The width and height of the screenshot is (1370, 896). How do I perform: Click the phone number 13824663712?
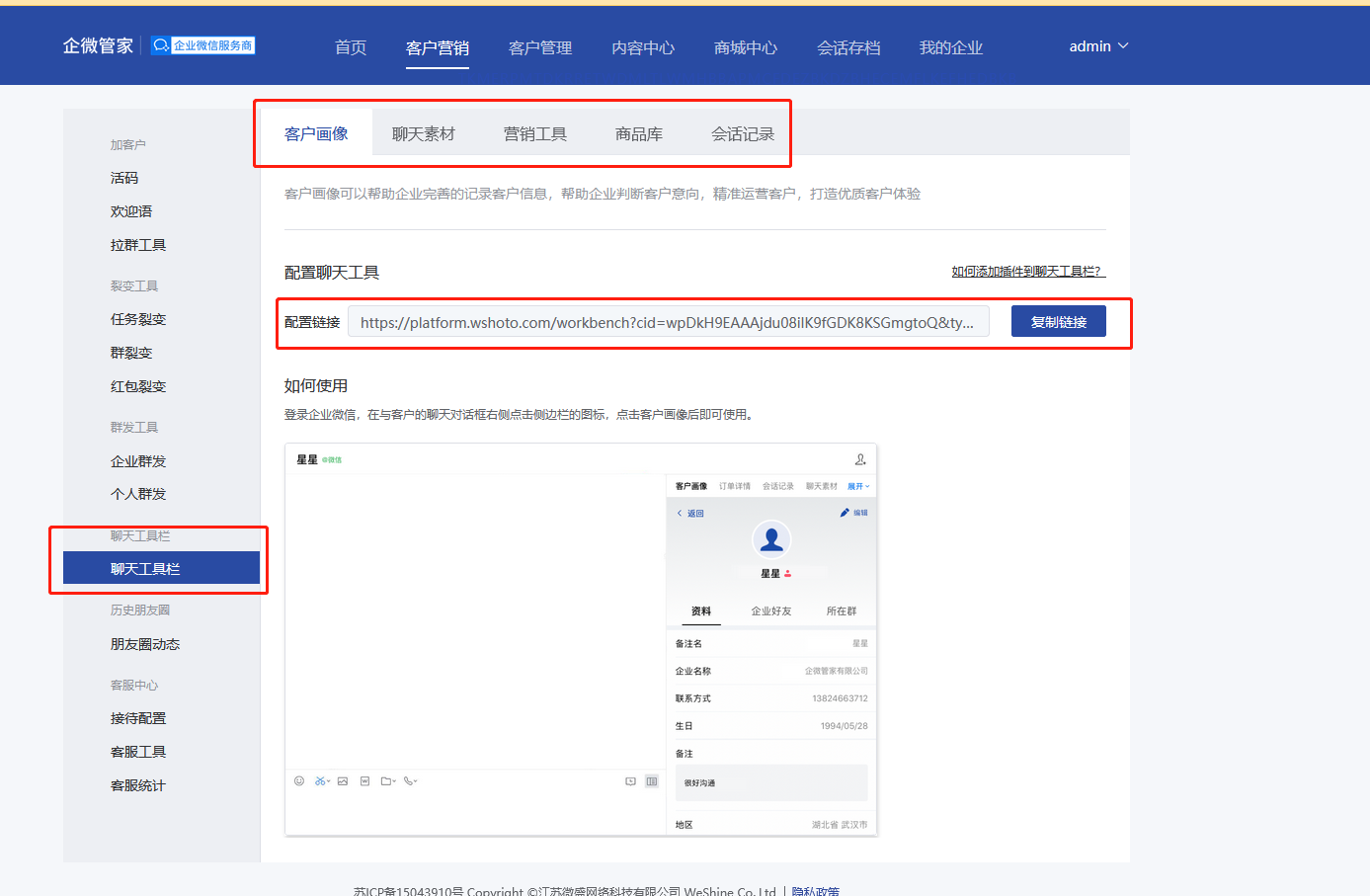pyautogui.click(x=840, y=698)
